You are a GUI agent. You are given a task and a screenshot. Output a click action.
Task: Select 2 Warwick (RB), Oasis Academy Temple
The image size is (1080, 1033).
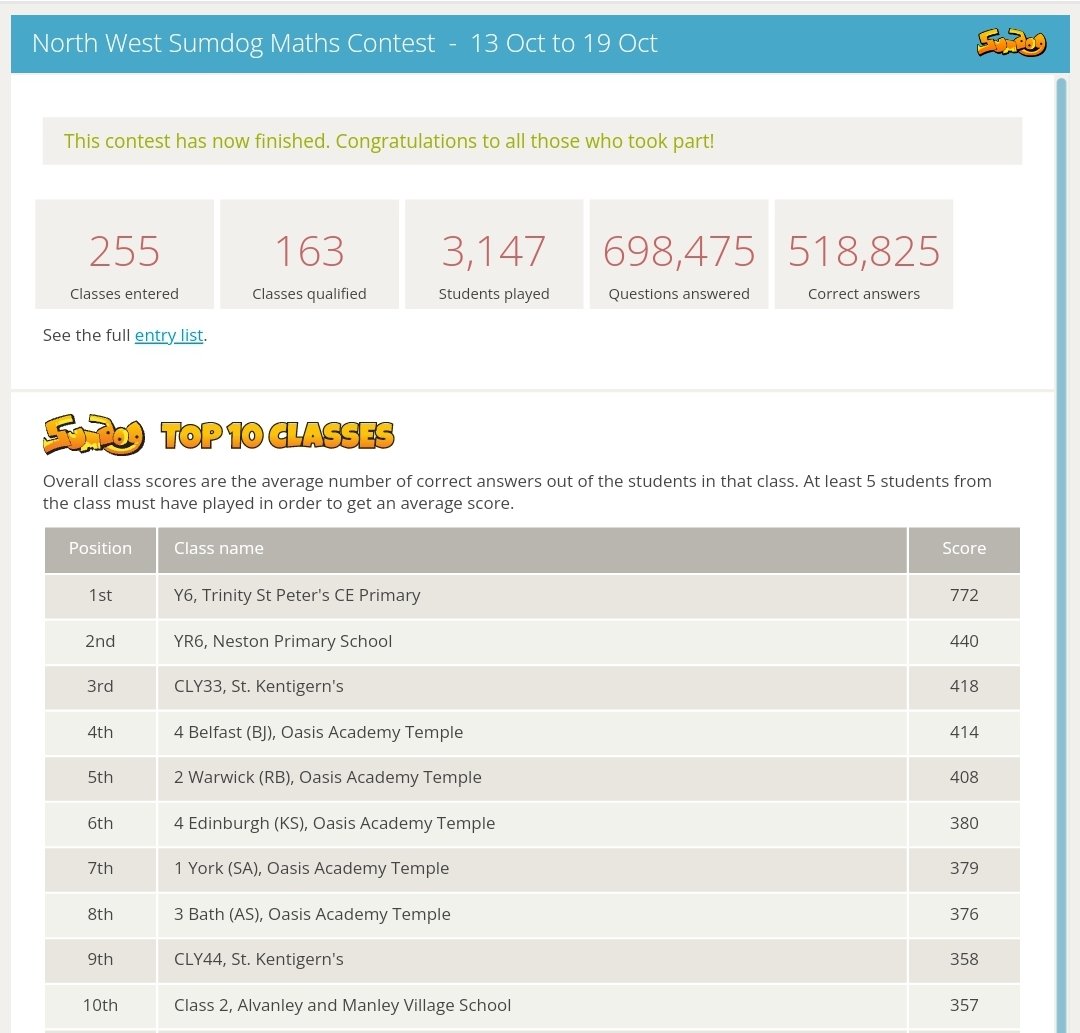(x=328, y=778)
